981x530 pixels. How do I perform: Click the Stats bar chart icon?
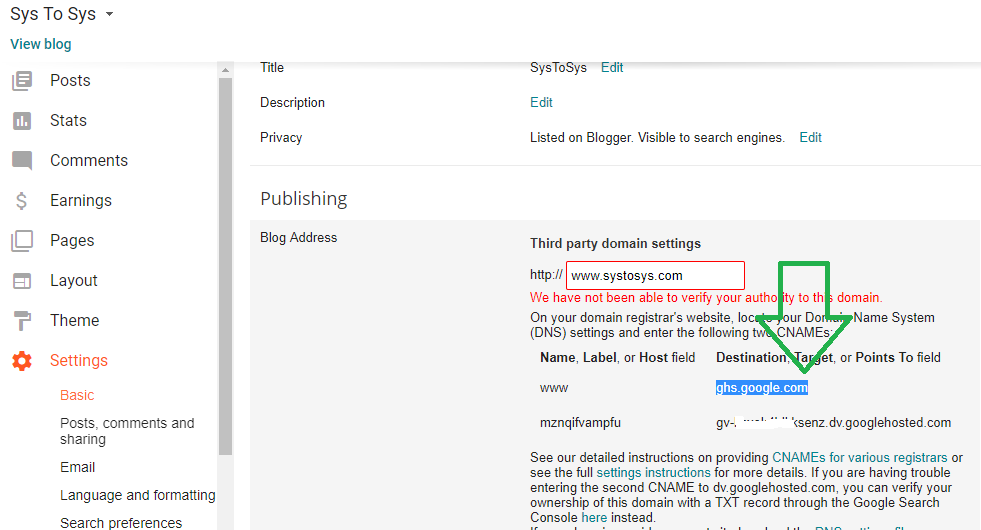tap(22, 121)
